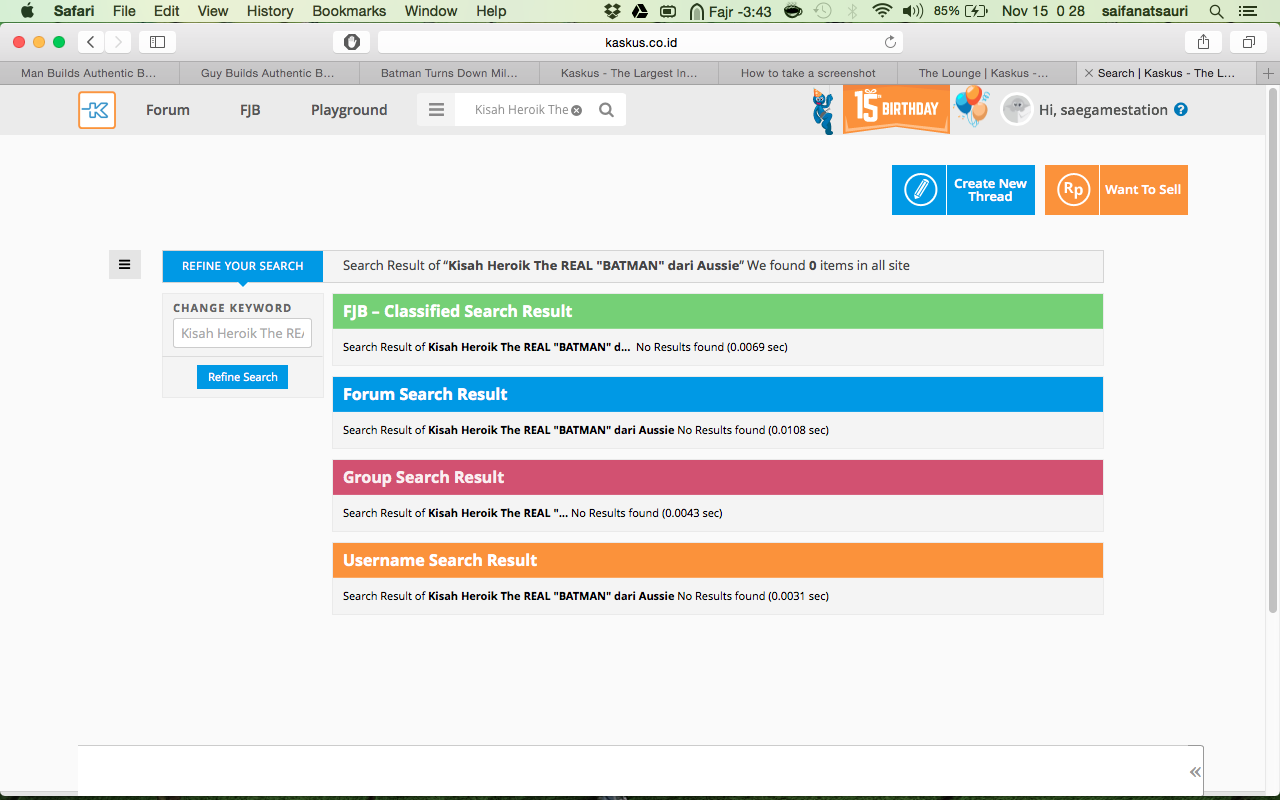Click the Username Search Result header
Image resolution: width=1280 pixels, height=800 pixels.
(x=718, y=560)
